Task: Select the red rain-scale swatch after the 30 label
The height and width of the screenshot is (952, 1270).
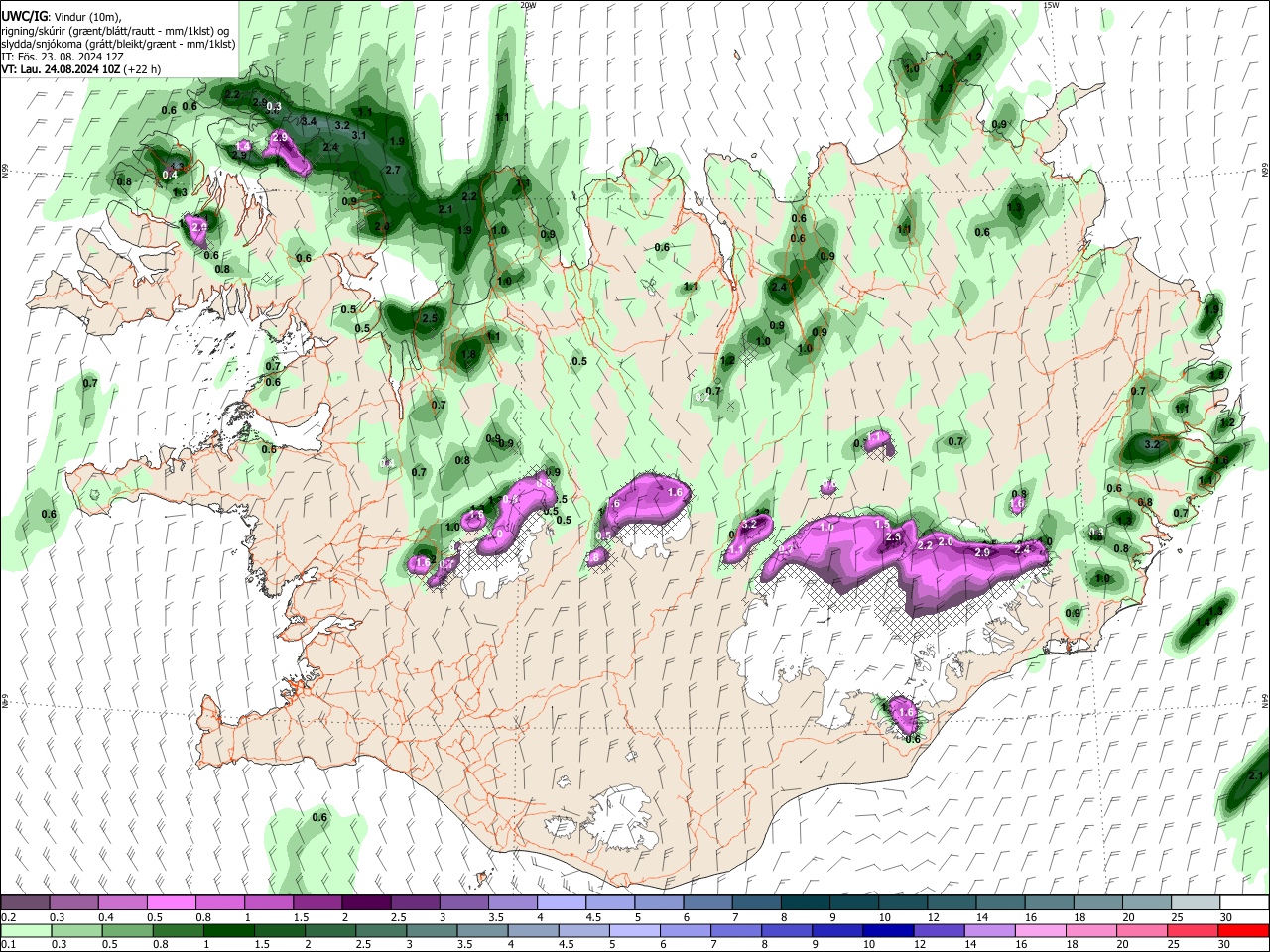Action: 1242,930
